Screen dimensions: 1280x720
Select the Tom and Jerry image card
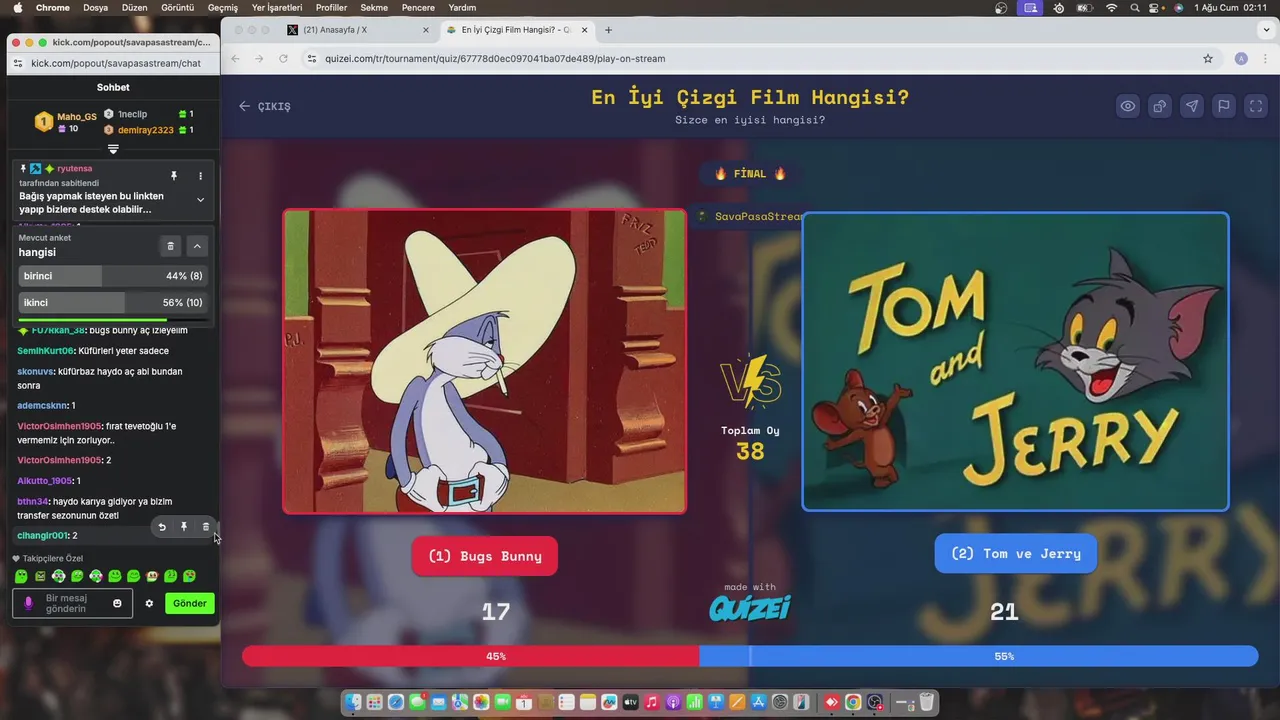point(1016,361)
